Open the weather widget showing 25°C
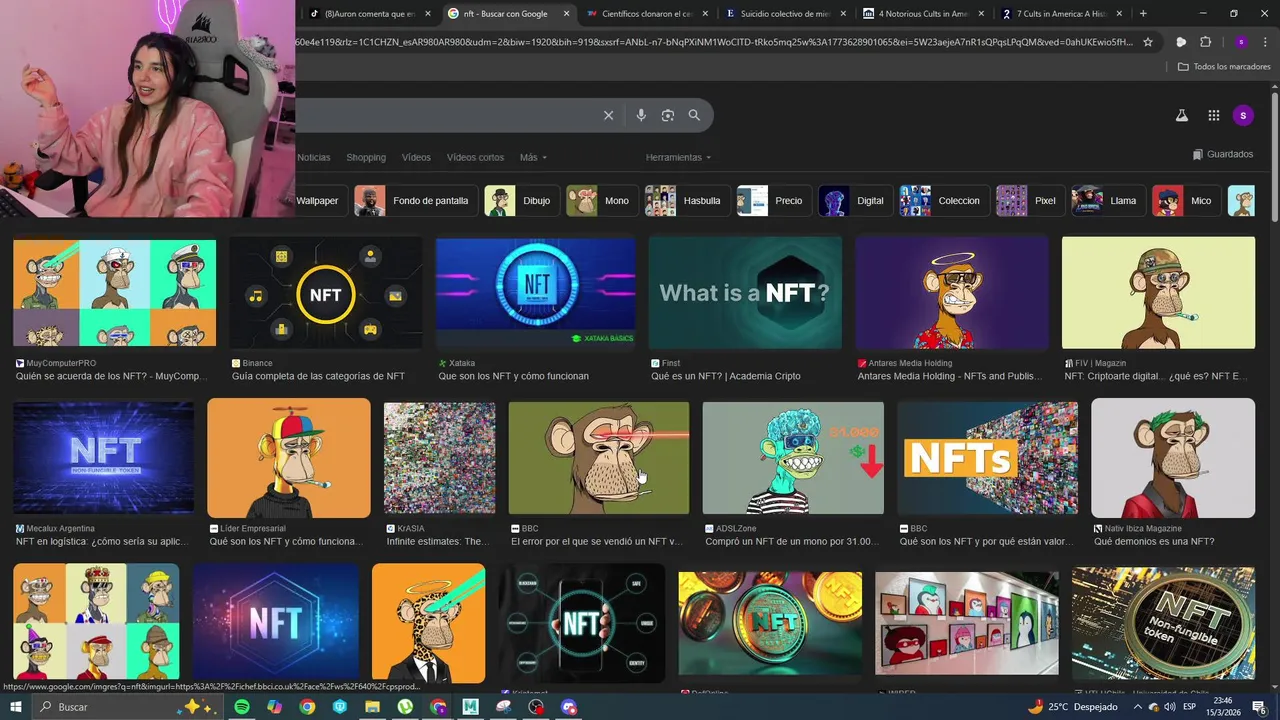 pyautogui.click(x=1072, y=707)
